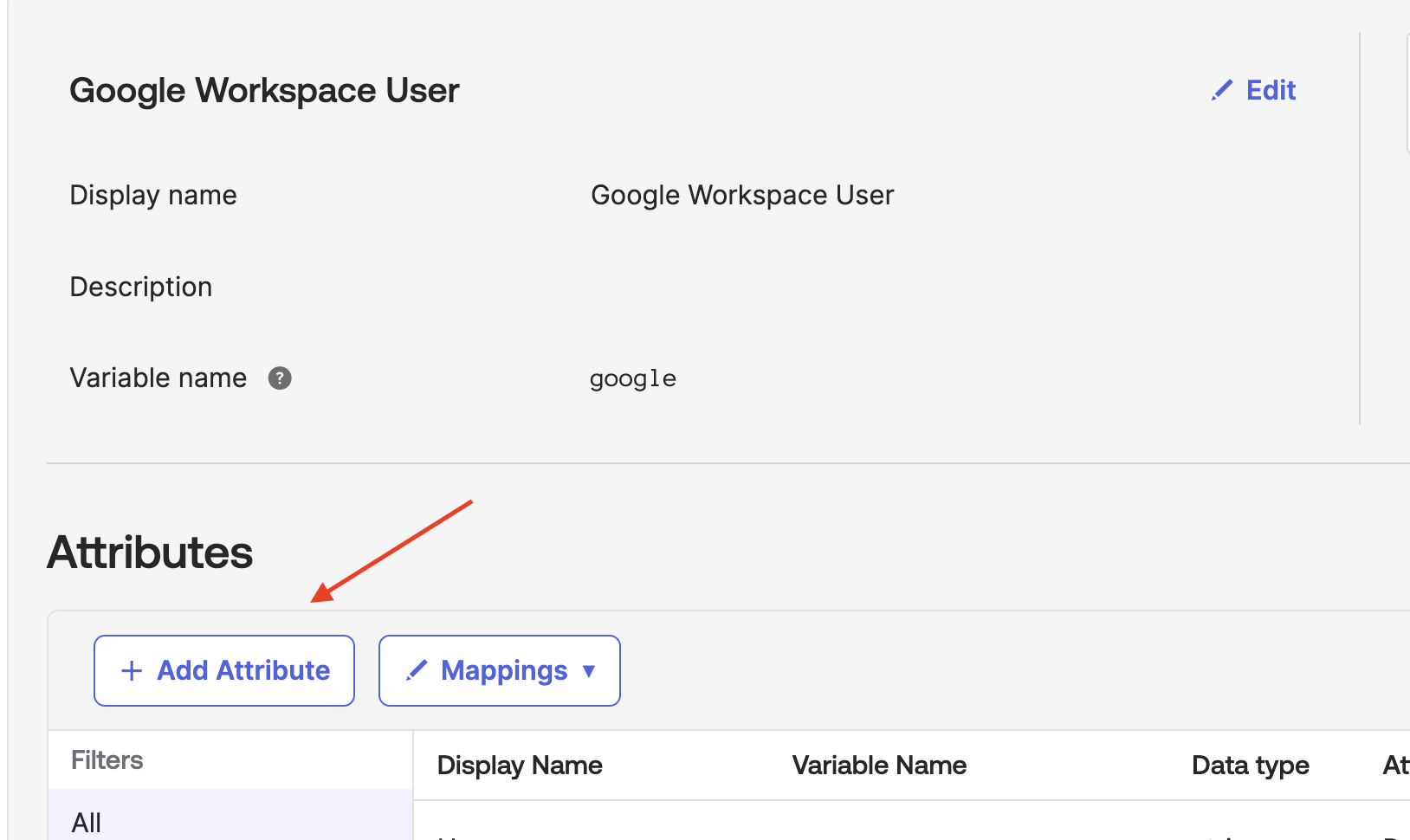Screen dimensions: 1410x840
Task: Click the pencil icon next to Edit
Action: point(1222,90)
